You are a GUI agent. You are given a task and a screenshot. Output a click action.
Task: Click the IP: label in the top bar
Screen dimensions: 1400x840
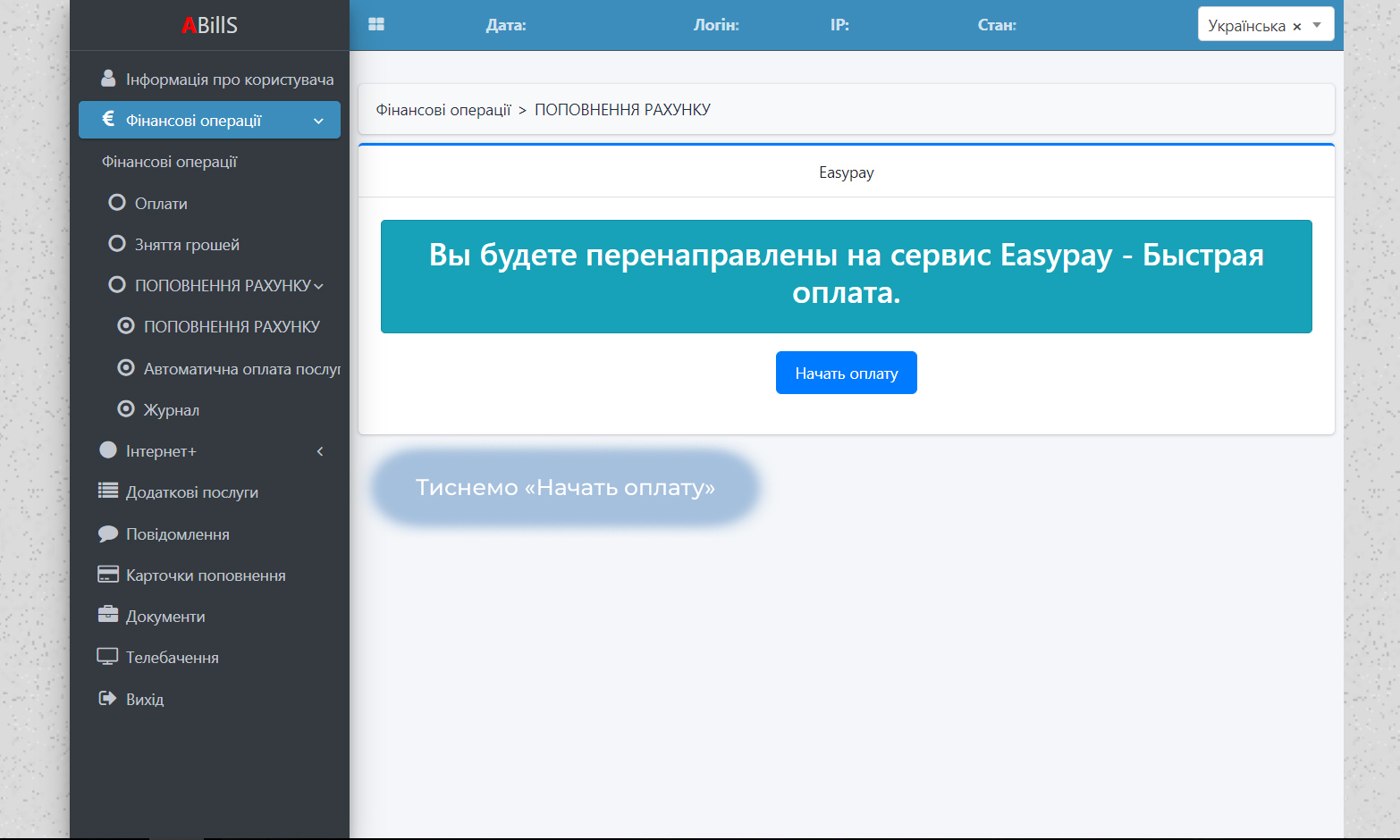click(x=839, y=25)
